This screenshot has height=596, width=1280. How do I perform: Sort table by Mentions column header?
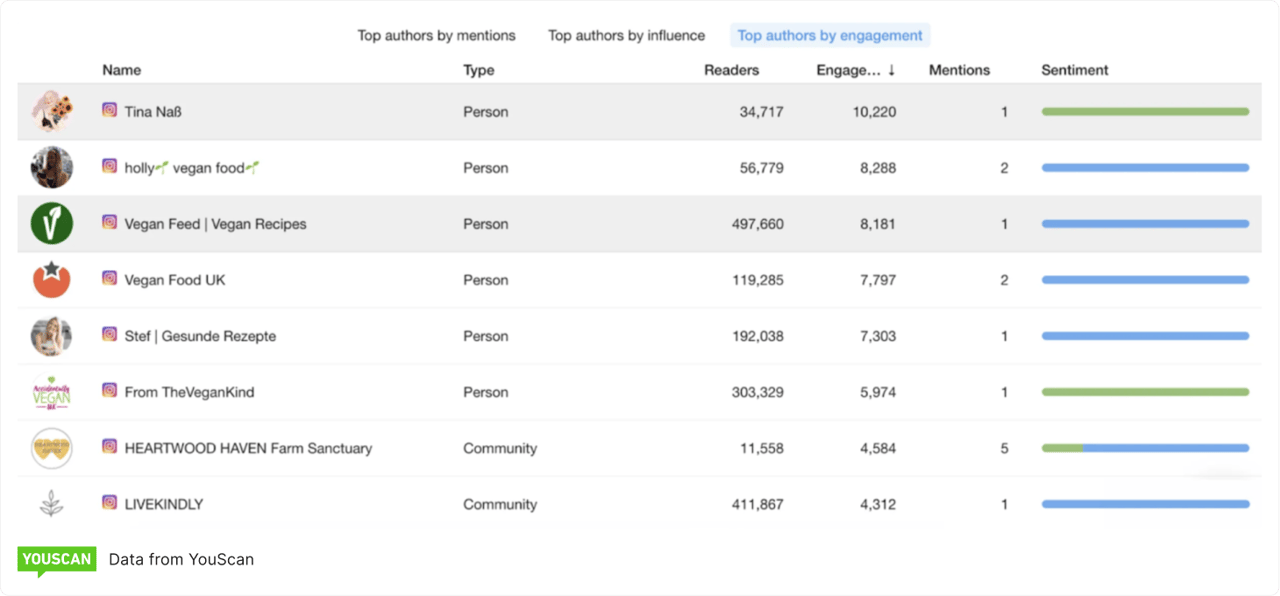pos(959,70)
